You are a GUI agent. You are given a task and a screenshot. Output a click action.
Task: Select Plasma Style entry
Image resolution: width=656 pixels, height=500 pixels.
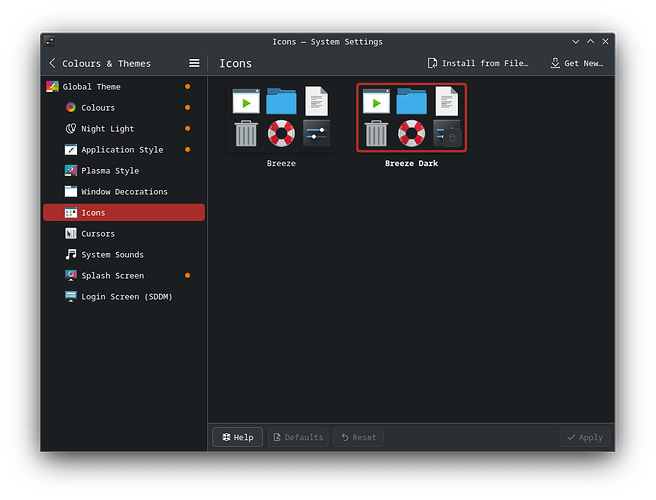coord(124,171)
